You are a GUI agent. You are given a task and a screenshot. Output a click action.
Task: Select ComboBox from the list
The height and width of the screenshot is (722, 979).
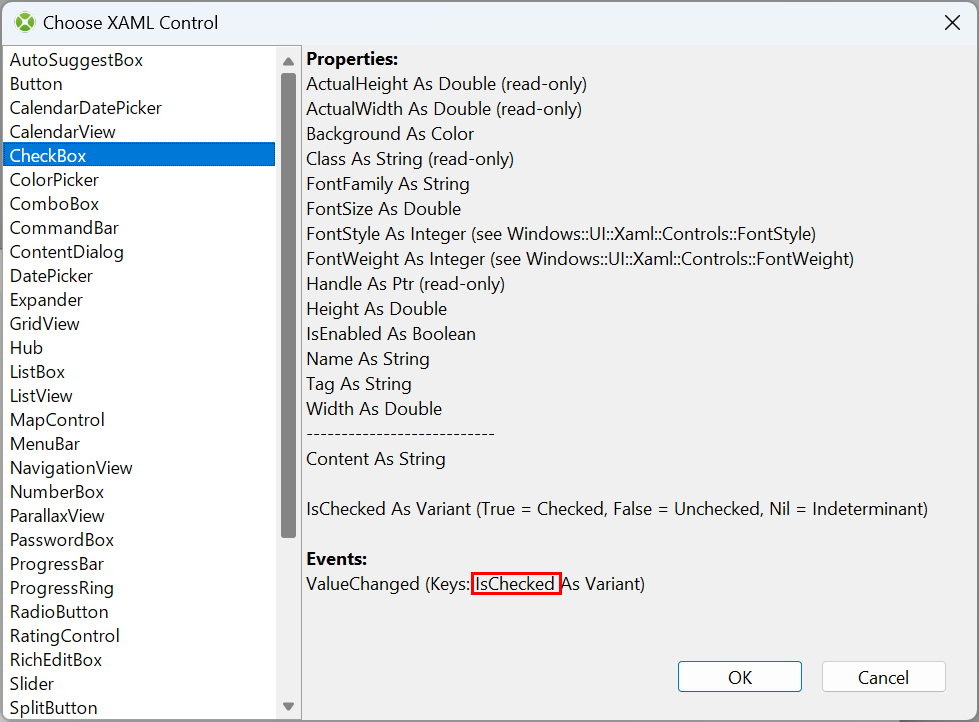click(x=139, y=204)
